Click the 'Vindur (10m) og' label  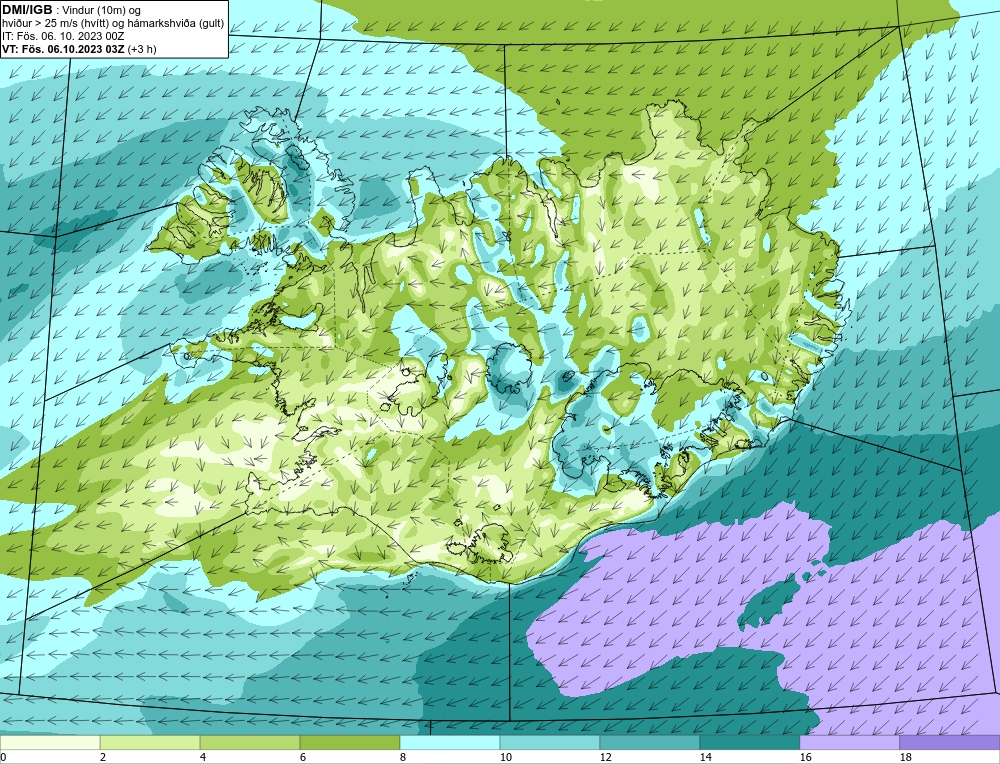(x=102, y=10)
